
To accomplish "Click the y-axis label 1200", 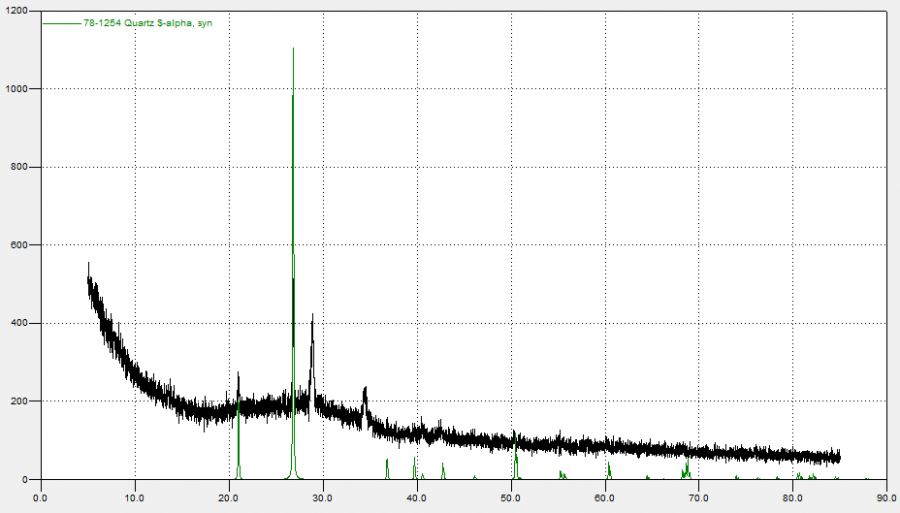I will point(16,11).
